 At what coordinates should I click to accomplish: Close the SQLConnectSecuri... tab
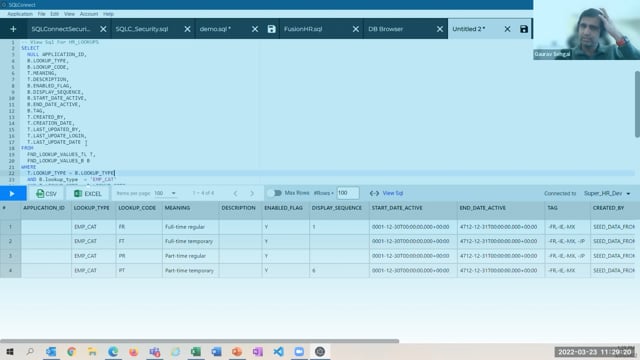click(x=103, y=29)
